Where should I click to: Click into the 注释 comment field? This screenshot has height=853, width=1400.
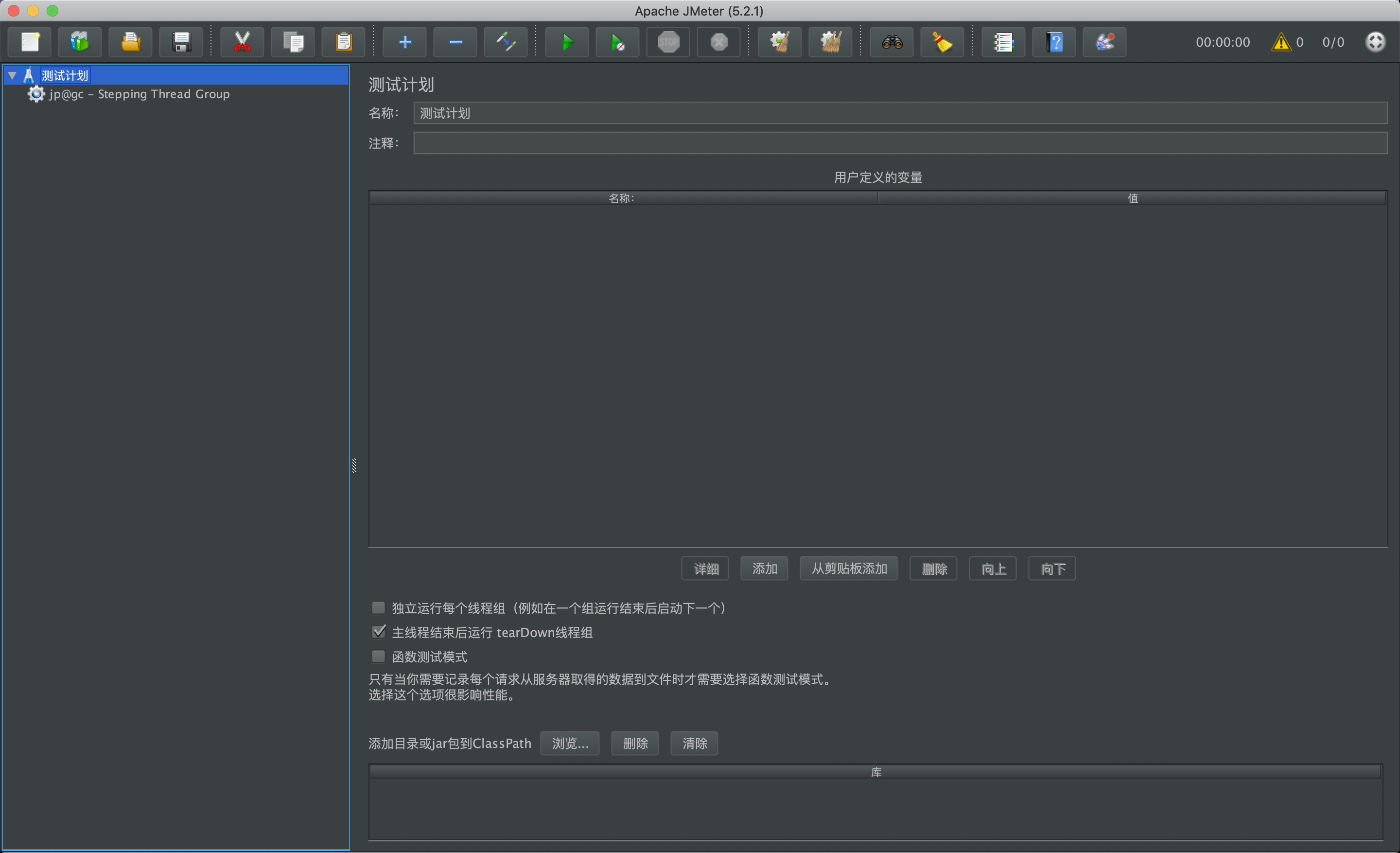click(899, 143)
